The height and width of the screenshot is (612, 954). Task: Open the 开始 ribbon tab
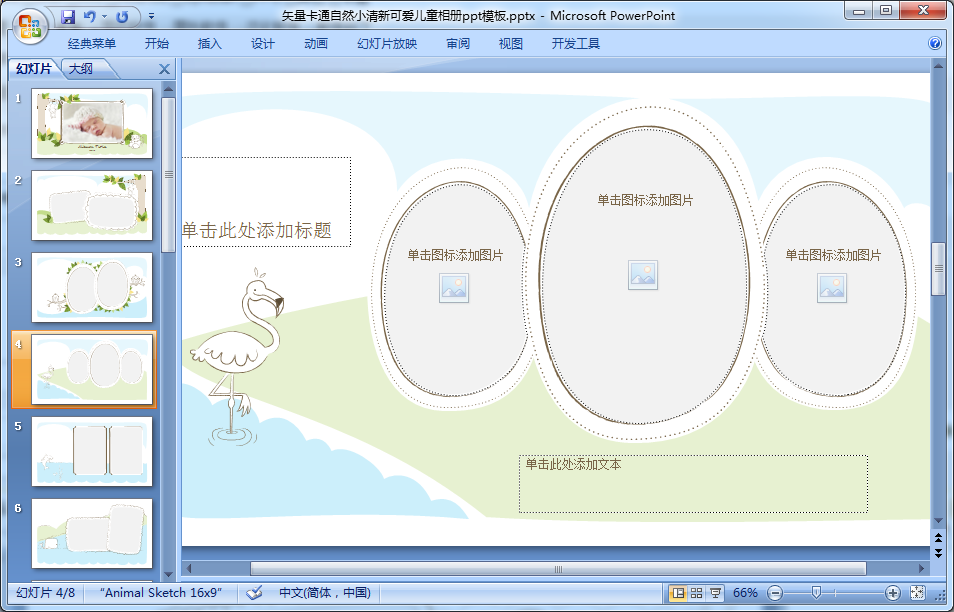point(157,44)
